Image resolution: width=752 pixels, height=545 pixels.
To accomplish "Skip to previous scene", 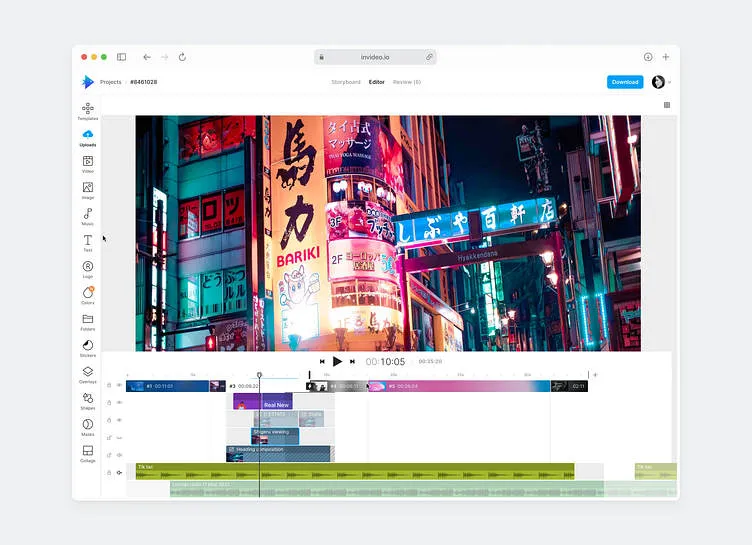I will pyautogui.click(x=322, y=361).
